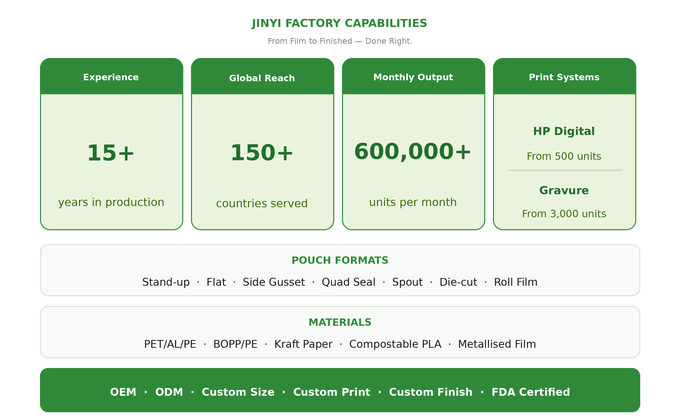Select 'Metallised Film' material

497,344
